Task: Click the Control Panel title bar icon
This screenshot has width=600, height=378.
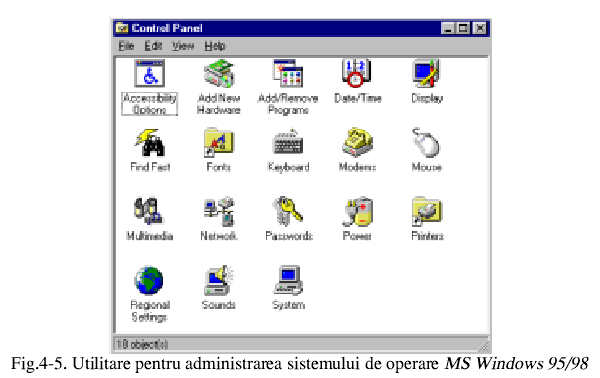Action: pyautogui.click(x=122, y=28)
